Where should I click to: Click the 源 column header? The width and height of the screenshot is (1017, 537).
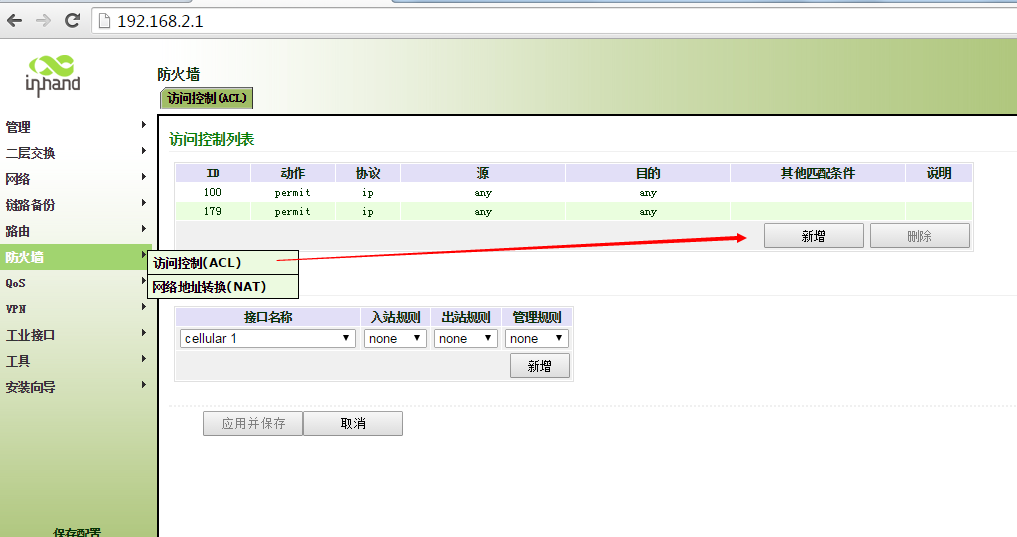(x=483, y=173)
